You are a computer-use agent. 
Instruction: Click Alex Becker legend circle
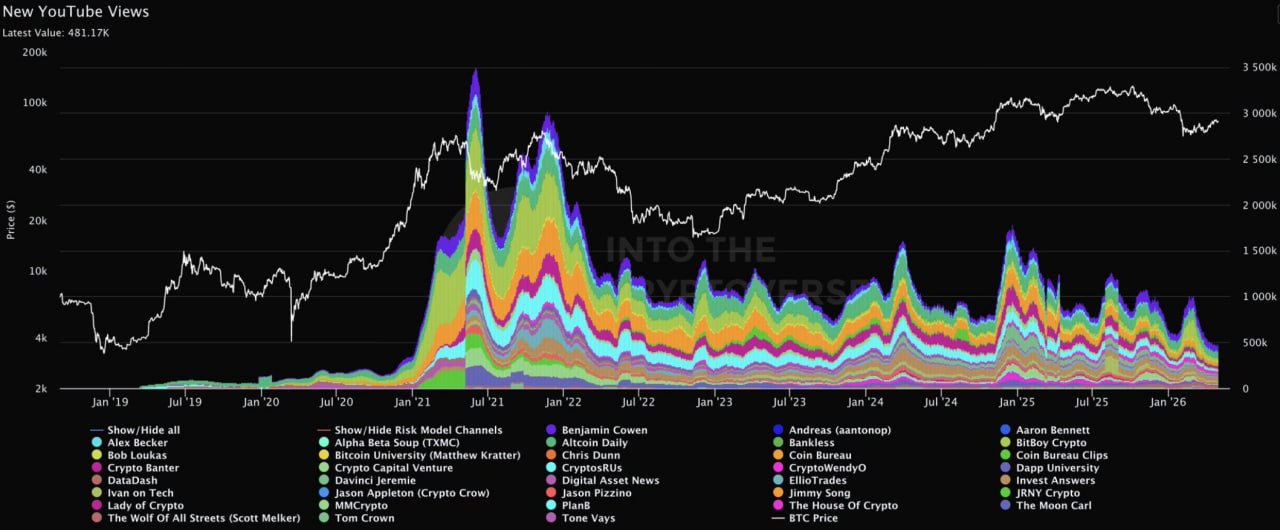[96, 442]
